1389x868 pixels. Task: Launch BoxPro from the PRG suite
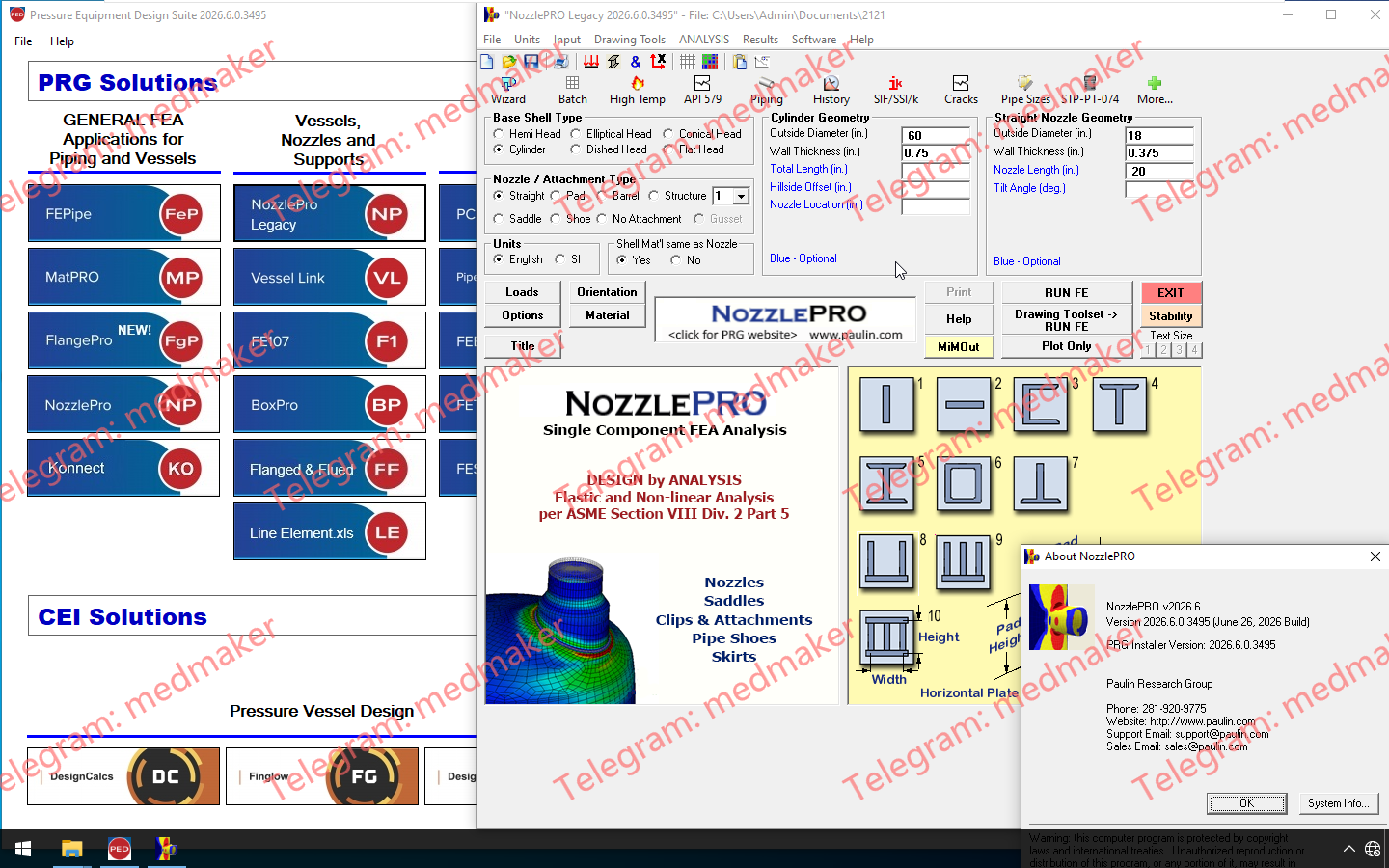point(329,405)
